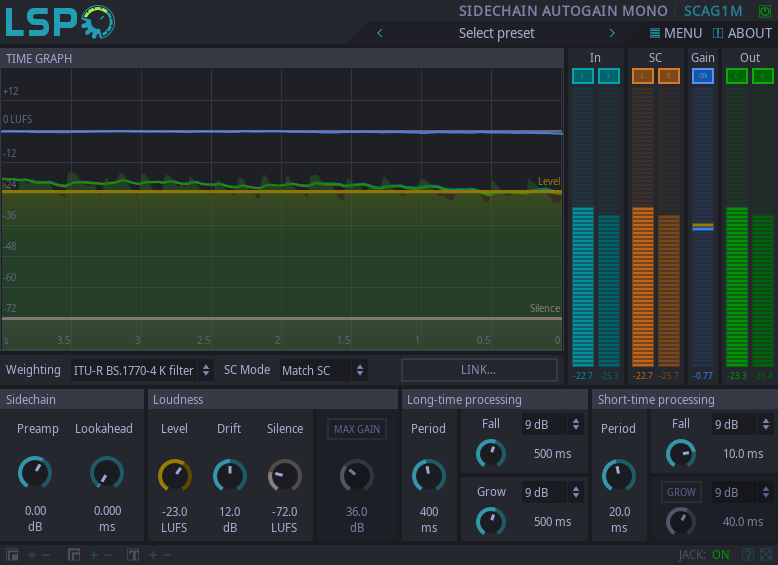Open Long-time Fall 9 dB dropdown

552,424
